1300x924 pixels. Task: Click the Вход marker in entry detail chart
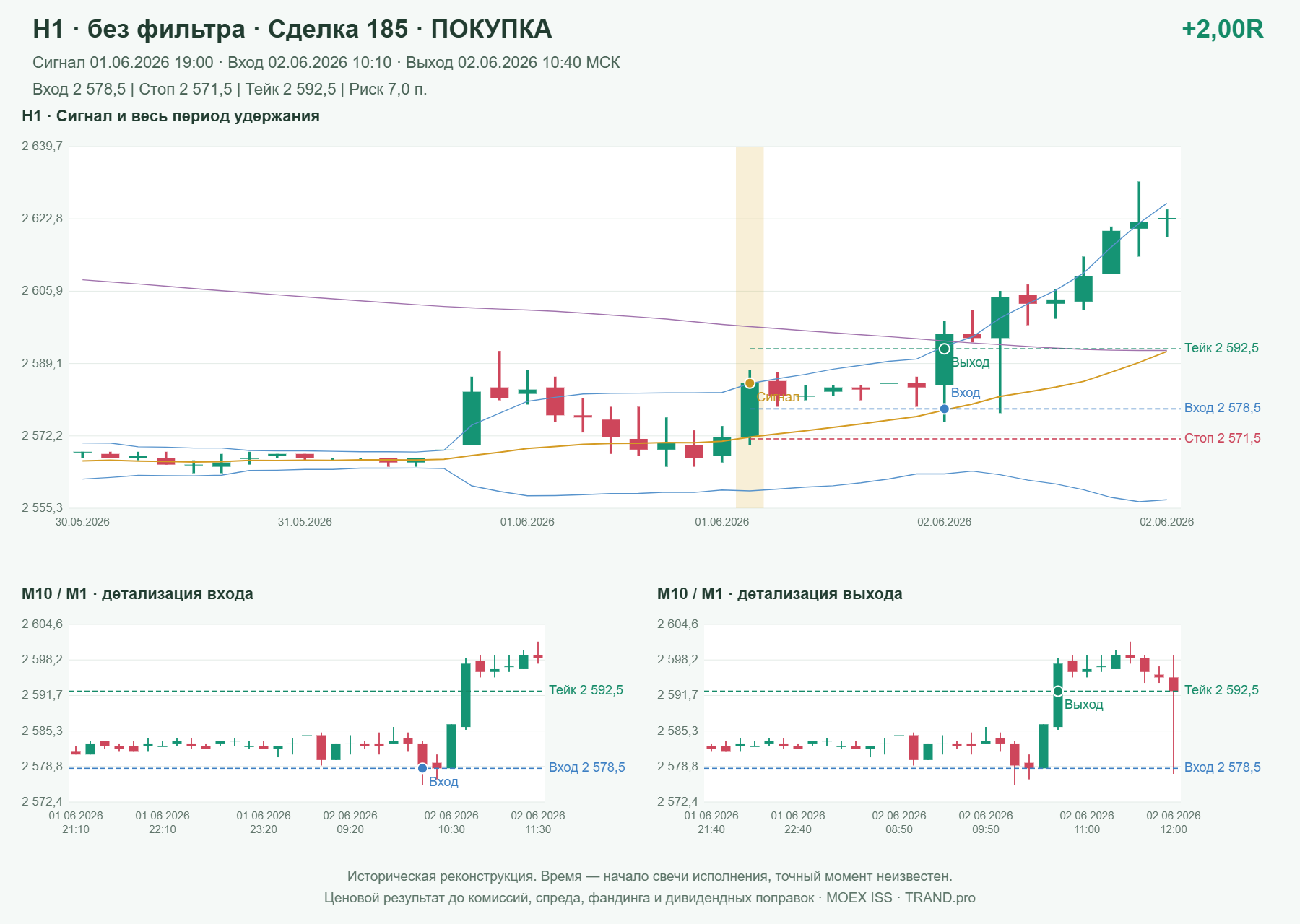[x=422, y=768]
